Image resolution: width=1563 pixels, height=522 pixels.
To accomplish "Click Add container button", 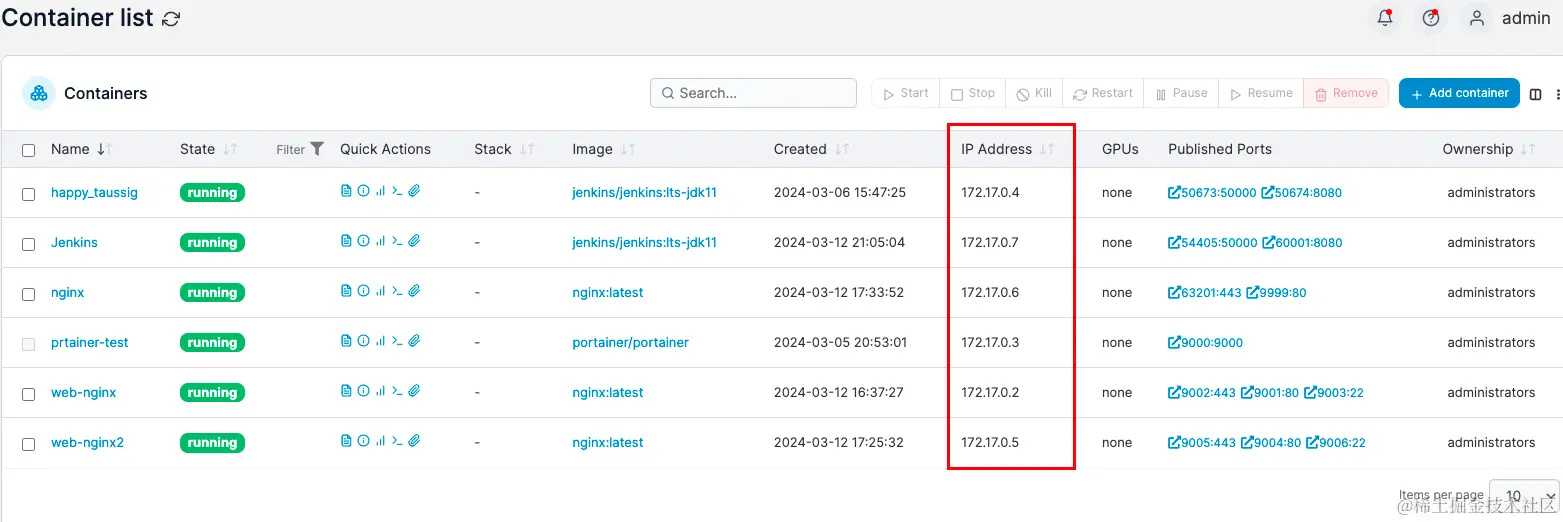I will 1459,93.
